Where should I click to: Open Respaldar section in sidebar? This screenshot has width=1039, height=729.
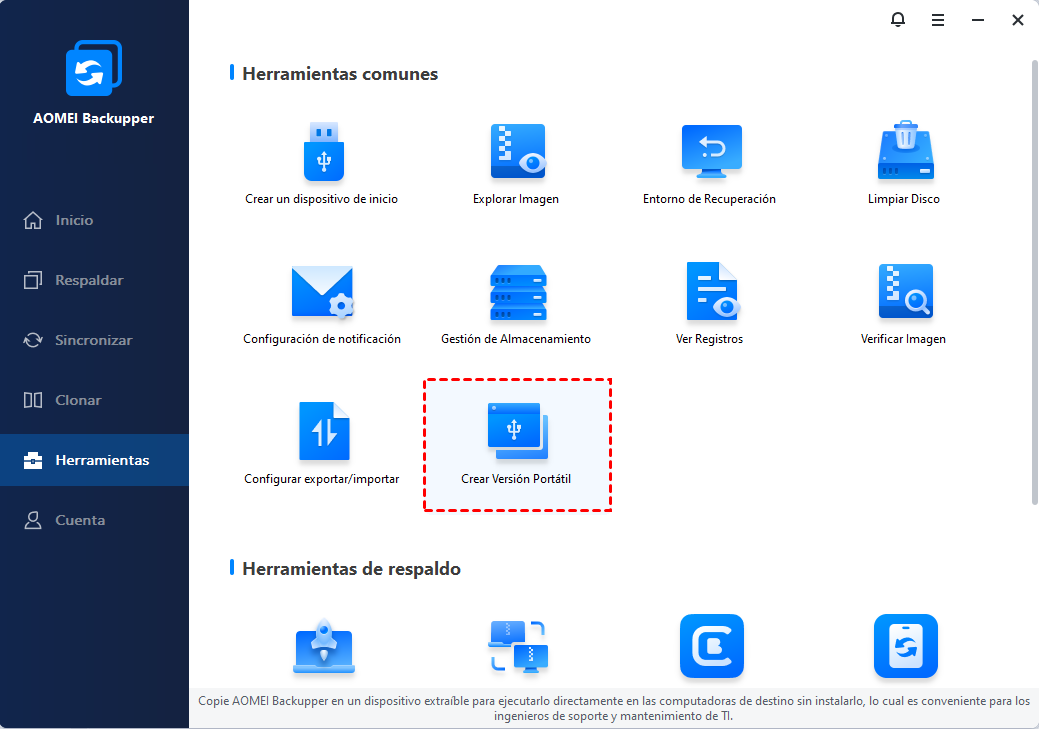coord(94,280)
